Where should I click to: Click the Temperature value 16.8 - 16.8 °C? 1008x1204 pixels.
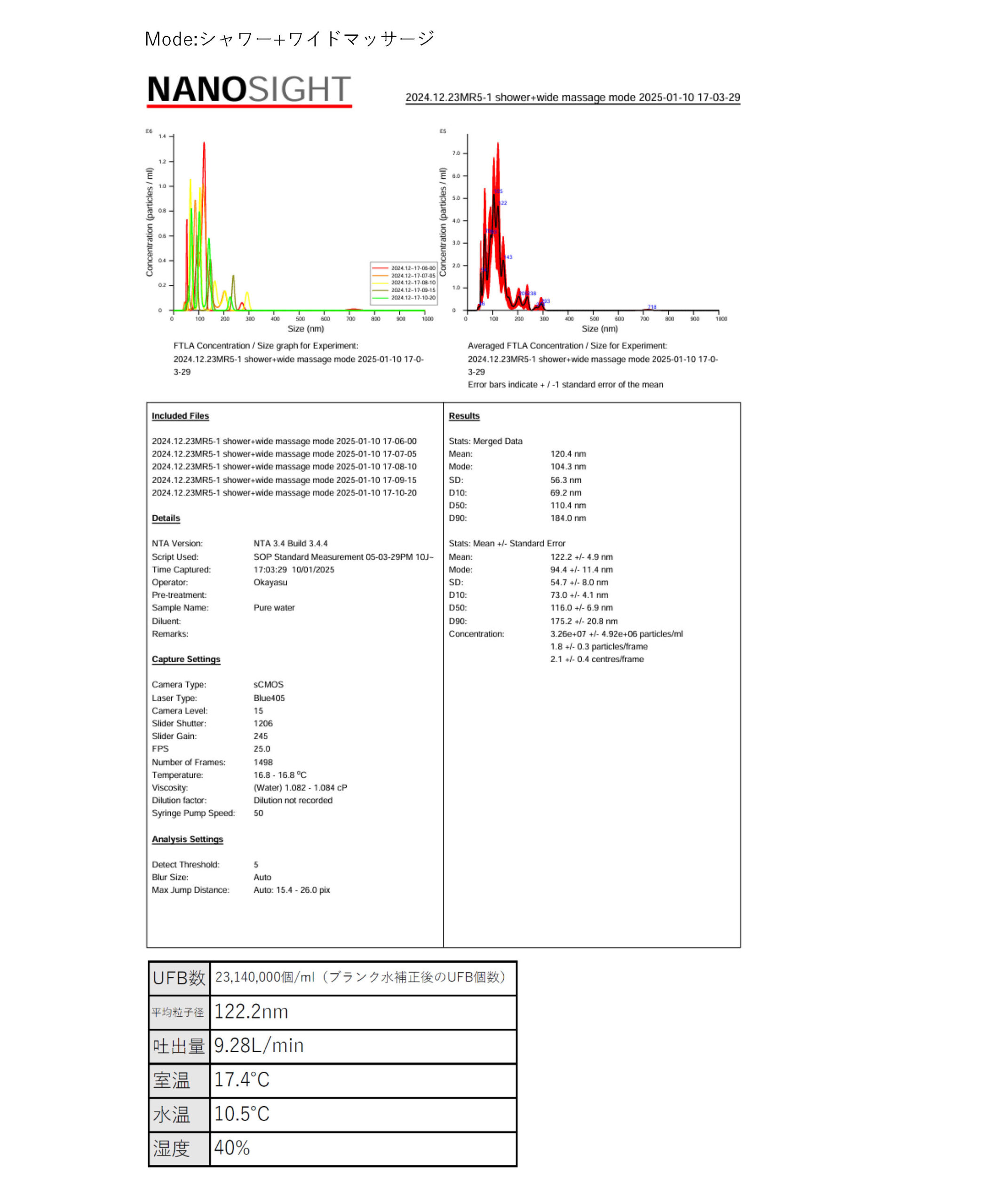(280, 775)
